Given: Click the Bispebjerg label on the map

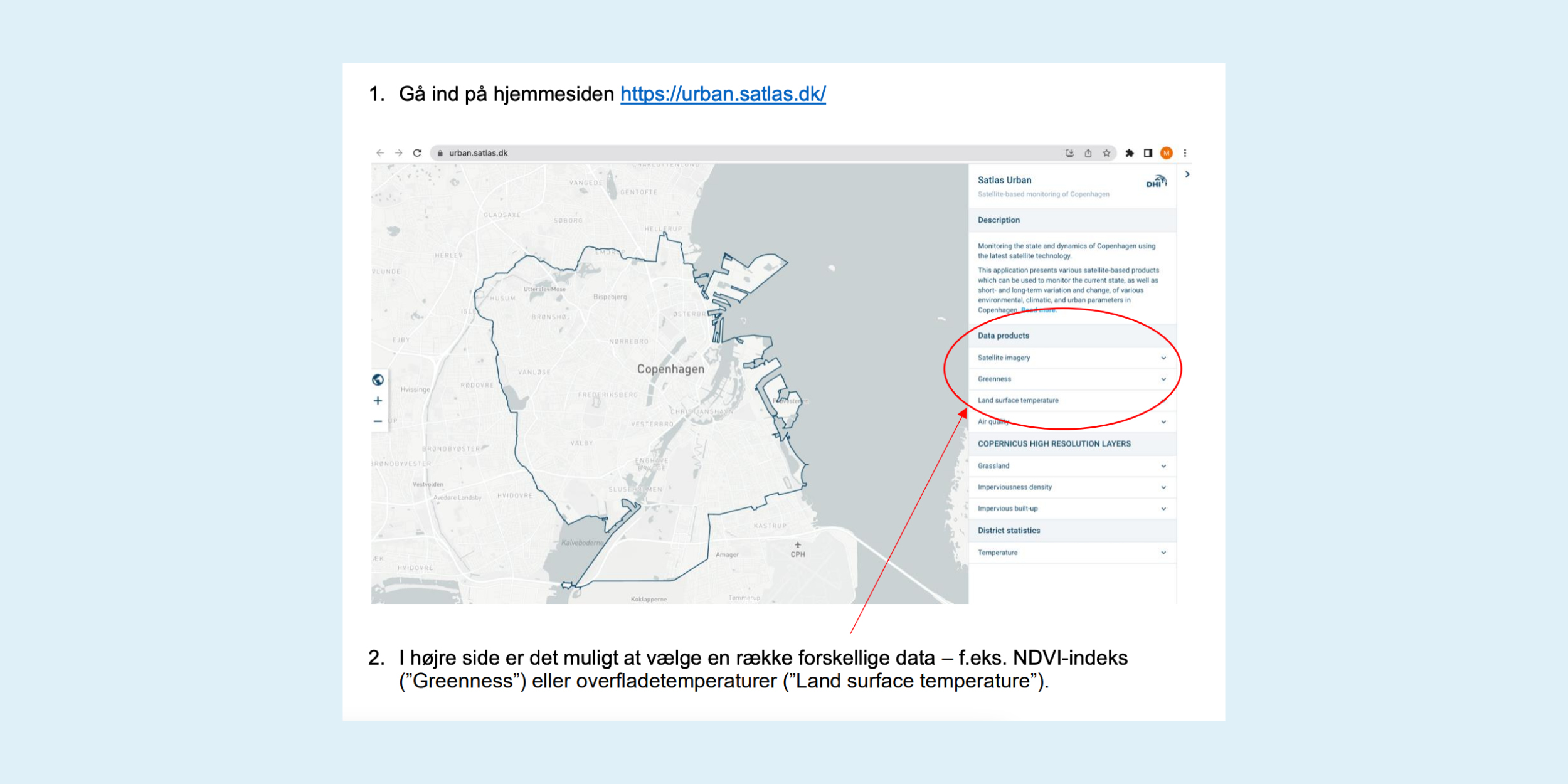Looking at the screenshot, I should 610,297.
